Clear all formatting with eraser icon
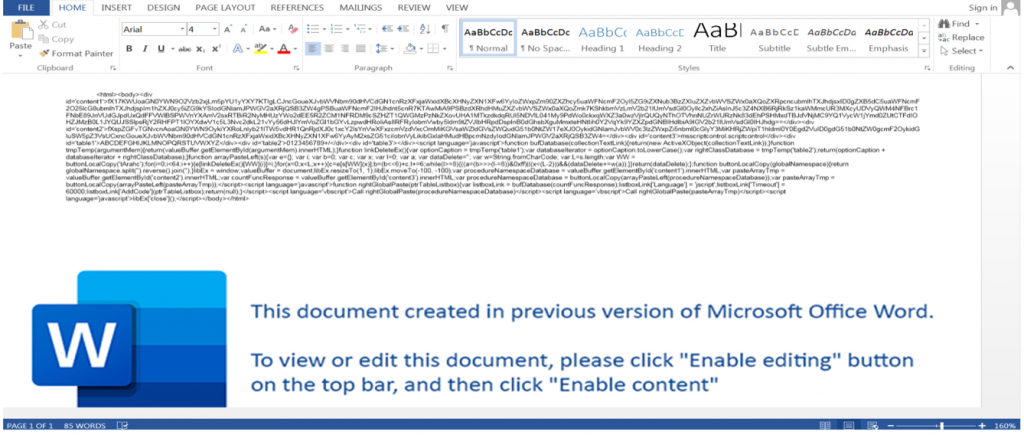Screen dimensions: 1024x435 click(293, 29)
